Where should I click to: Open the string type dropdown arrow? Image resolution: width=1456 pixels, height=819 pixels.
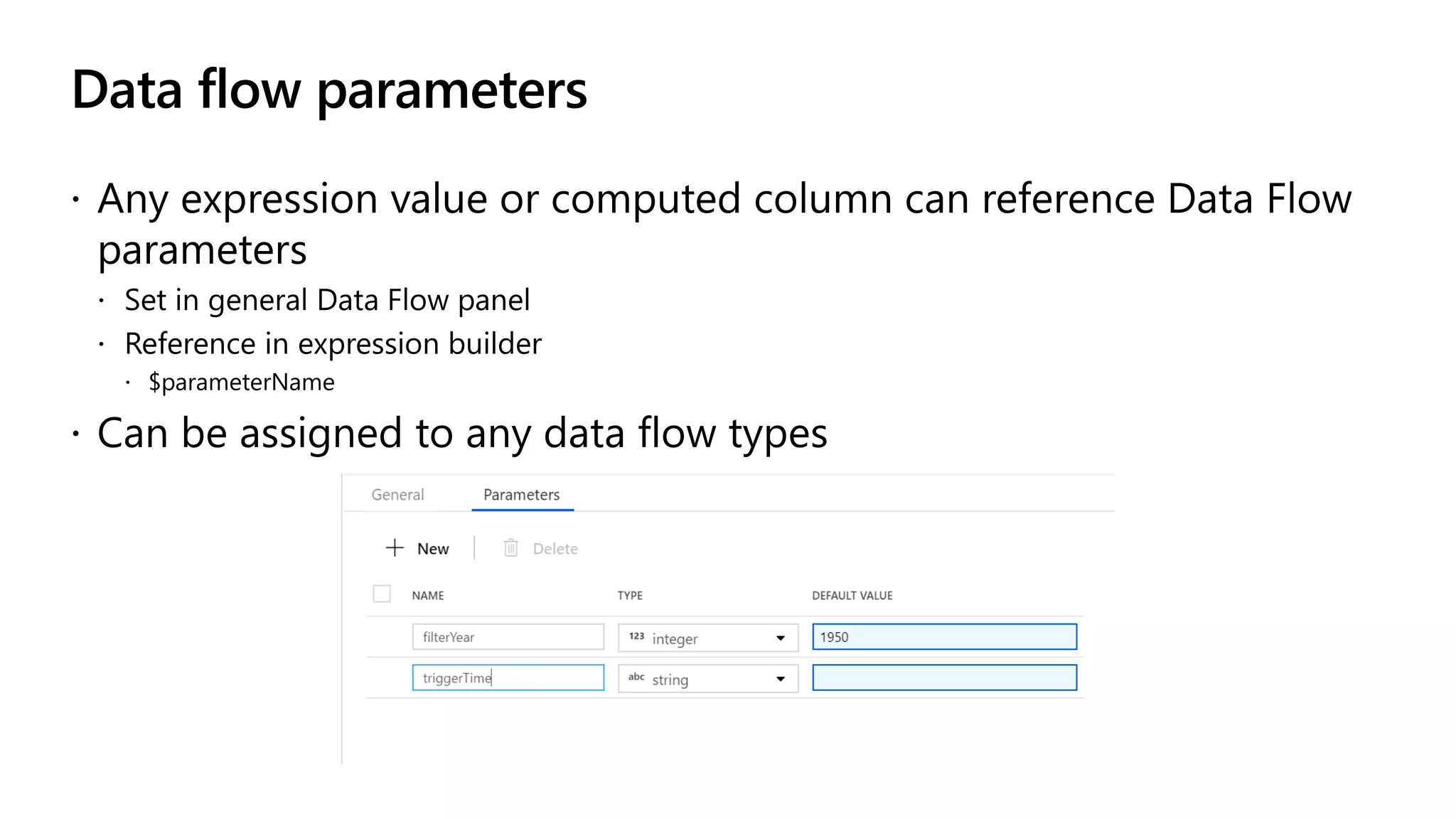[781, 679]
